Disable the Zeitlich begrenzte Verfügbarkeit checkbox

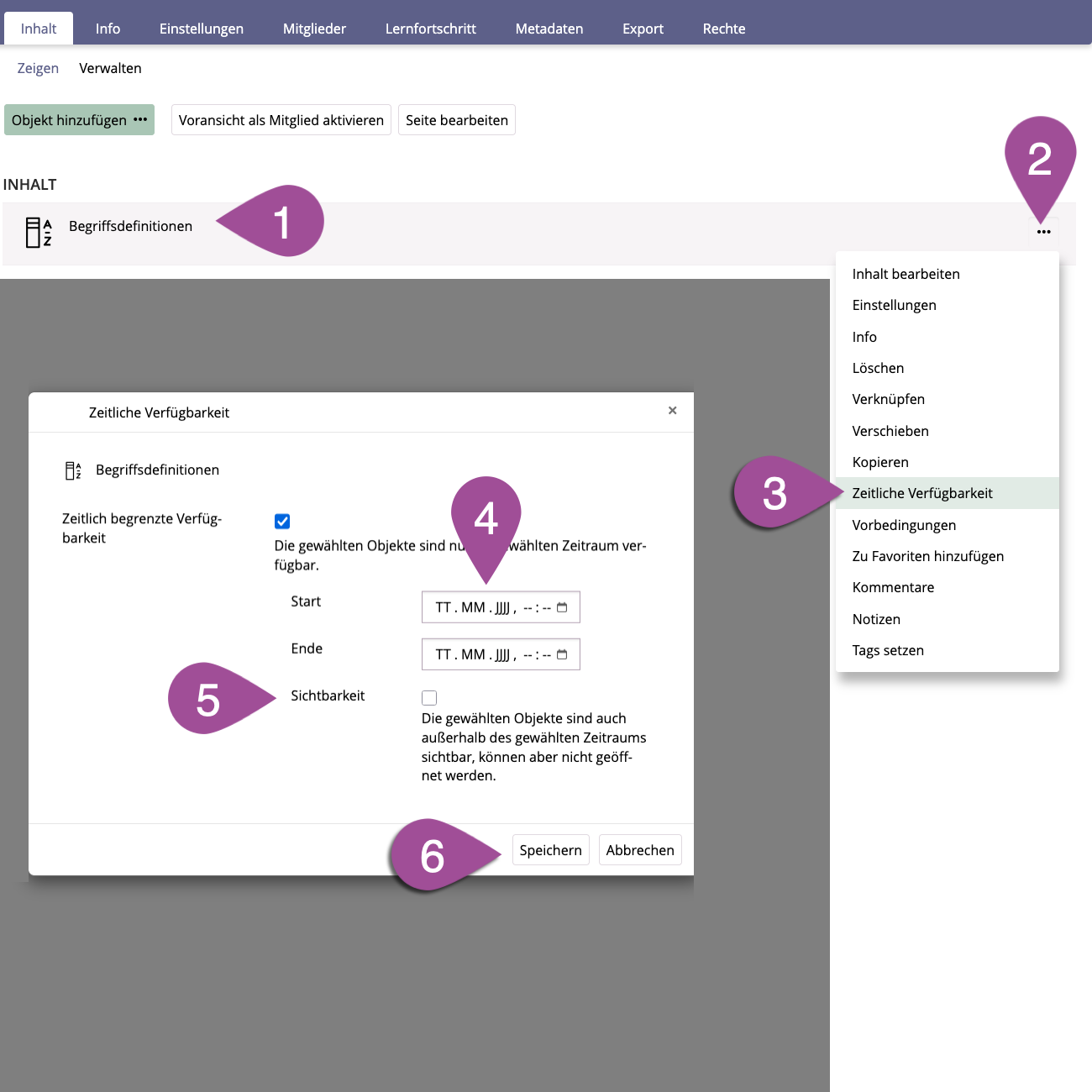click(x=282, y=522)
